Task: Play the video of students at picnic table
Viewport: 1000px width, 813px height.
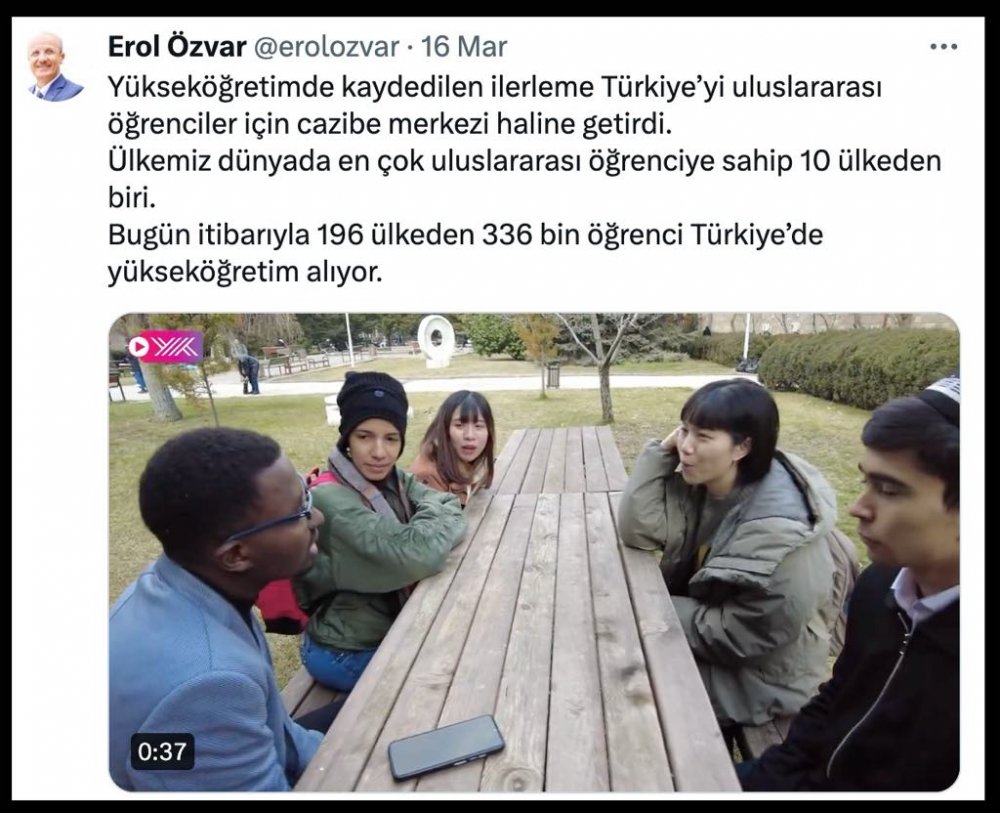Action: pyautogui.click(x=534, y=552)
